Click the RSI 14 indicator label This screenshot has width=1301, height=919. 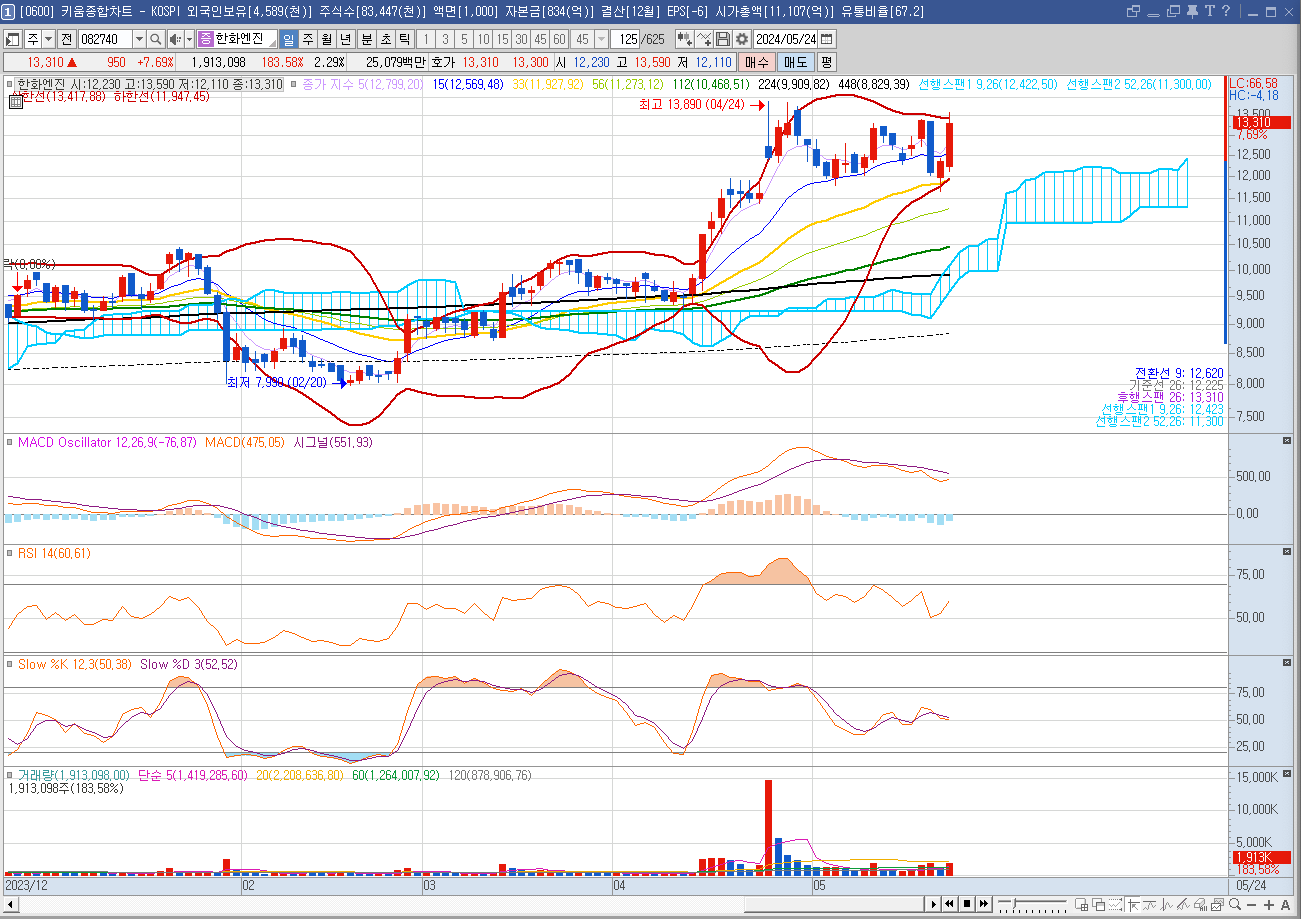coord(54,553)
